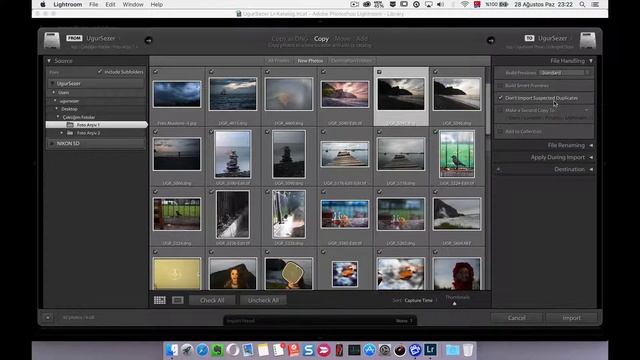Click the small panel toggle button at bottom left
Image resolution: width=640 pixels, height=360 pixels.
[48, 317]
